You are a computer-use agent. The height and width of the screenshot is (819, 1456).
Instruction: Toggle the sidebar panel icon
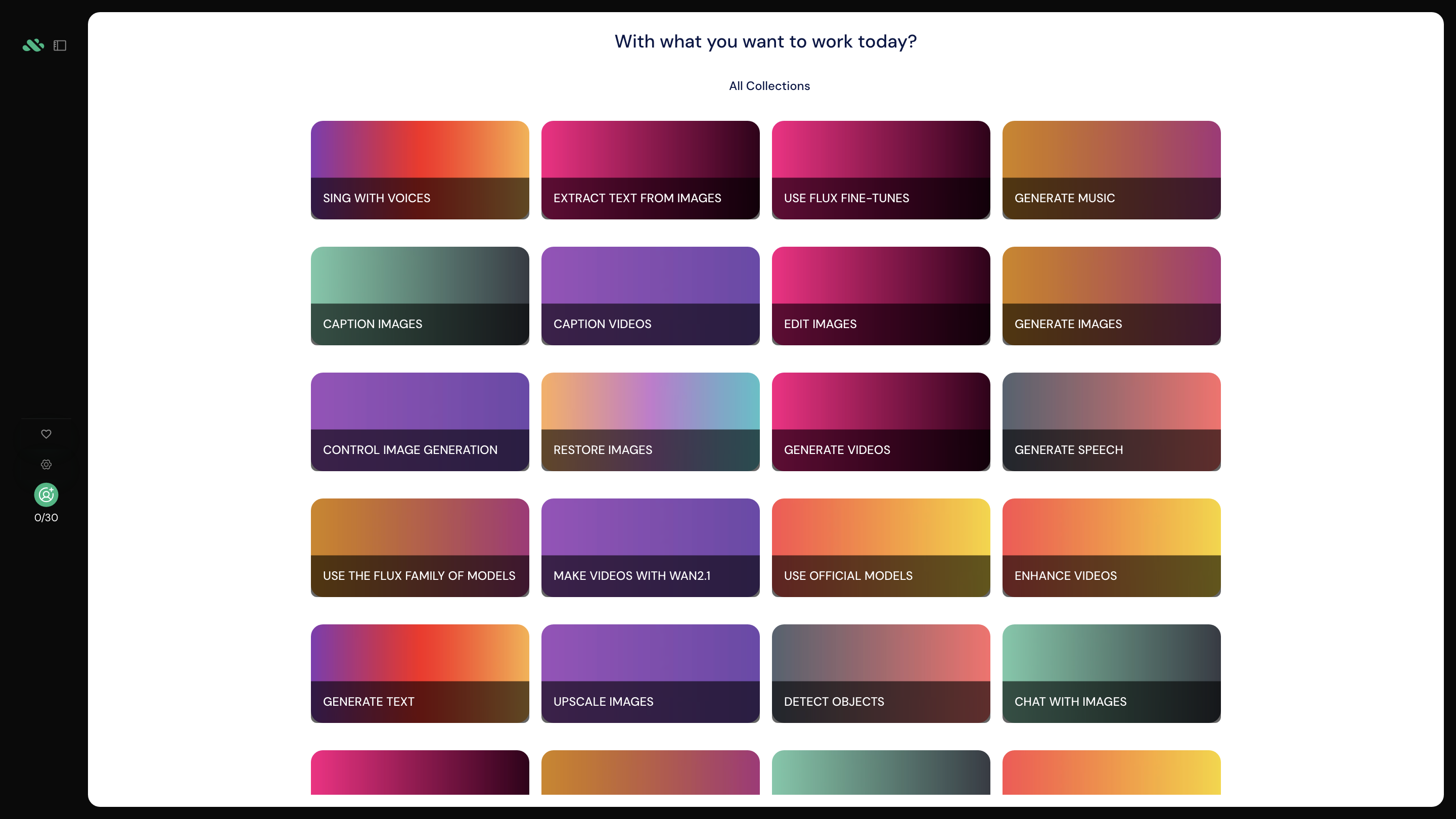(60, 45)
